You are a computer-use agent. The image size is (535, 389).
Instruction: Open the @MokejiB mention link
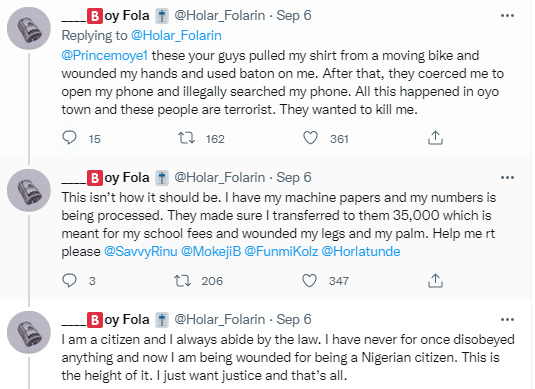[211, 251]
